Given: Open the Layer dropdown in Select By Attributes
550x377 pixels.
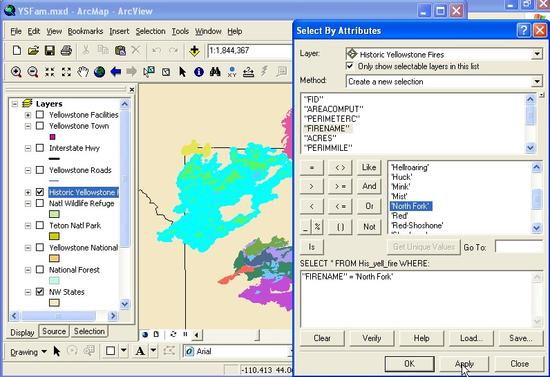Looking at the screenshot, I should point(537,54).
